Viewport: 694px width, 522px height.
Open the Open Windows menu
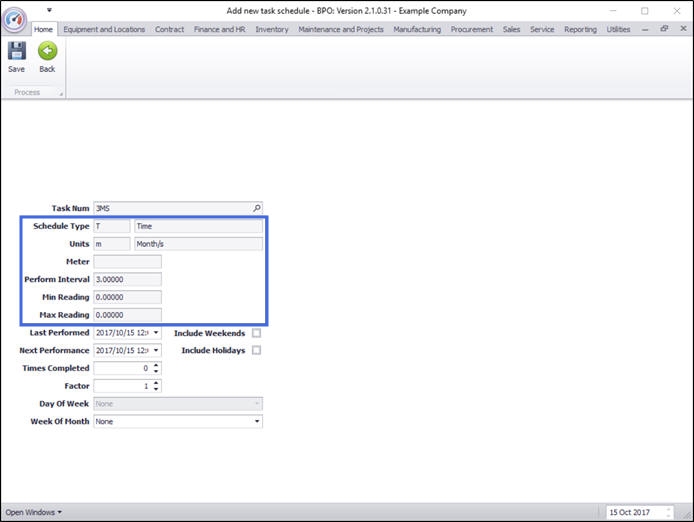tap(34, 512)
